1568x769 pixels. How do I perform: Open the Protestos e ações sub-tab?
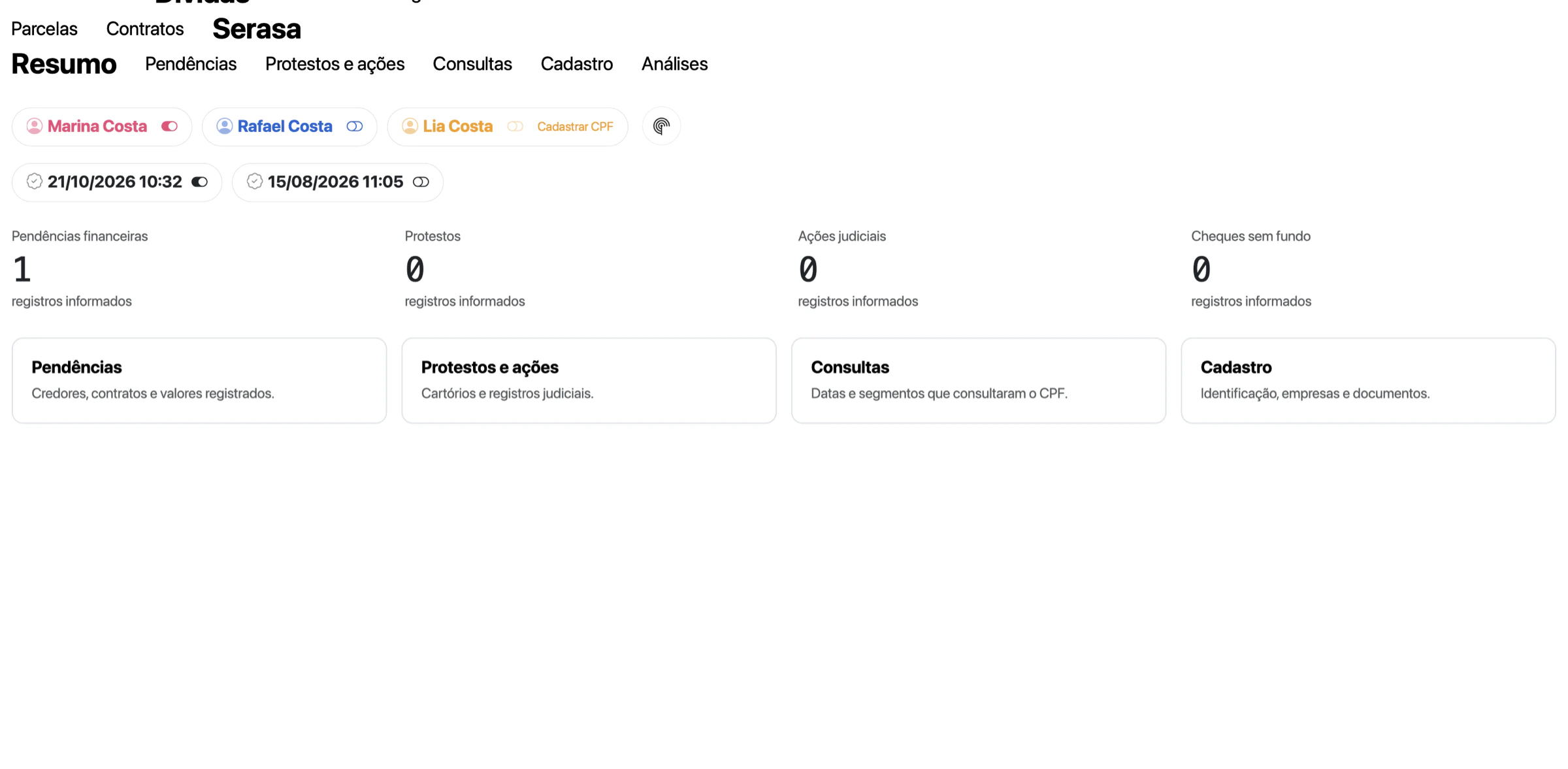coord(335,64)
